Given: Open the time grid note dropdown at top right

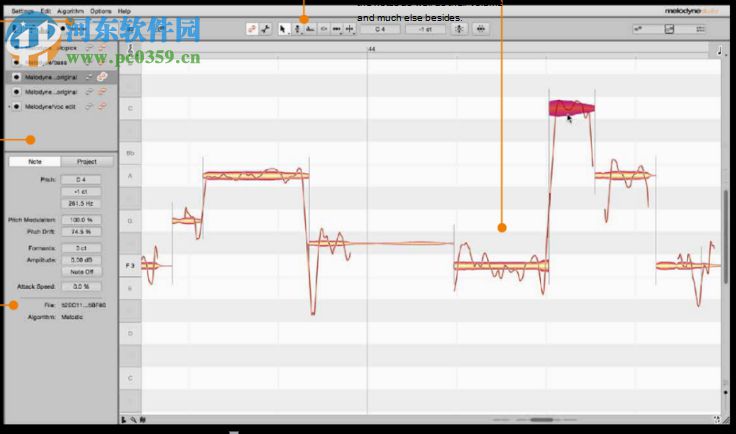Looking at the screenshot, I should (720, 51).
